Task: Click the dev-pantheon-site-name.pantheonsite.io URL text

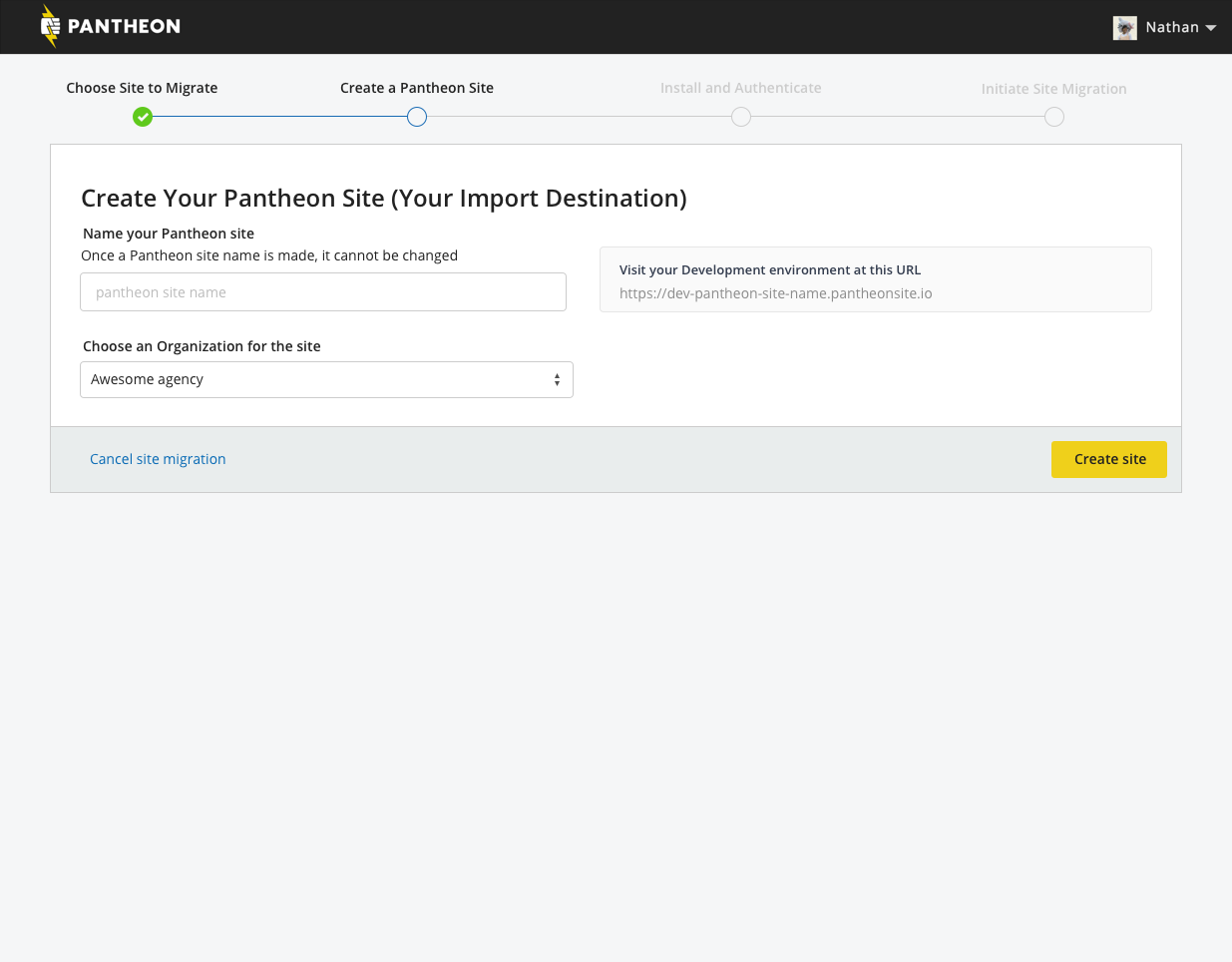Action: point(776,293)
